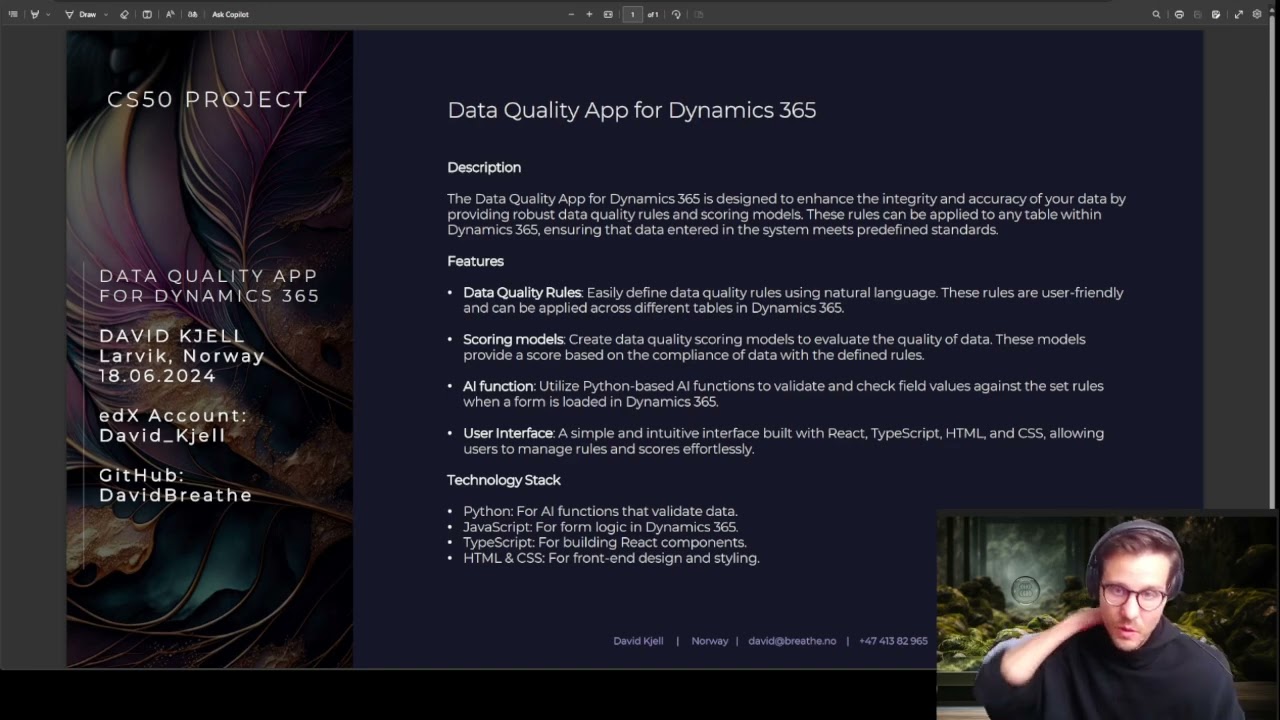This screenshot has height=720, width=1280.
Task: Click the phone number +47 413 82 965
Action: point(893,641)
